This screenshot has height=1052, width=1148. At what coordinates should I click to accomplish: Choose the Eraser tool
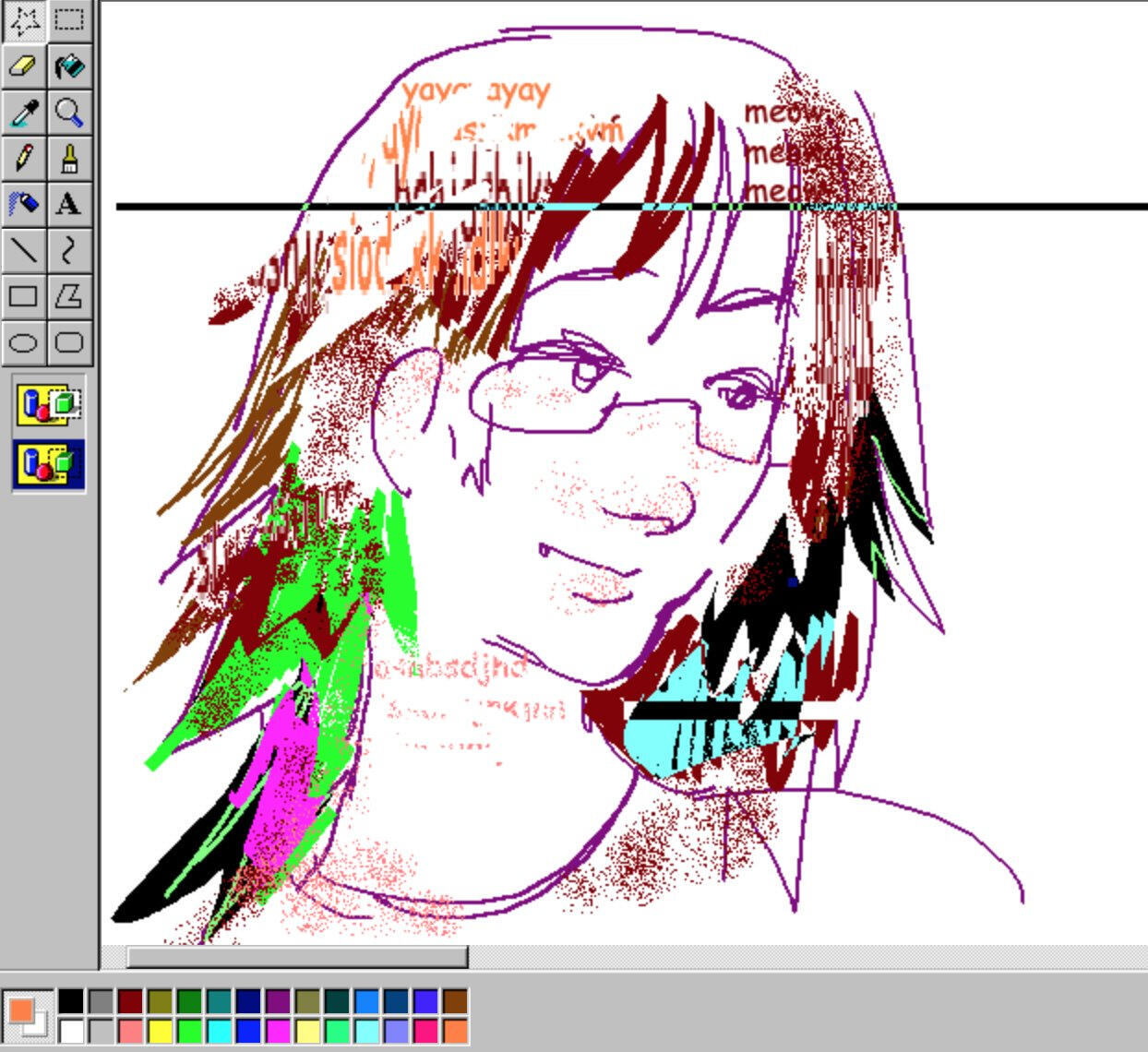(x=23, y=66)
